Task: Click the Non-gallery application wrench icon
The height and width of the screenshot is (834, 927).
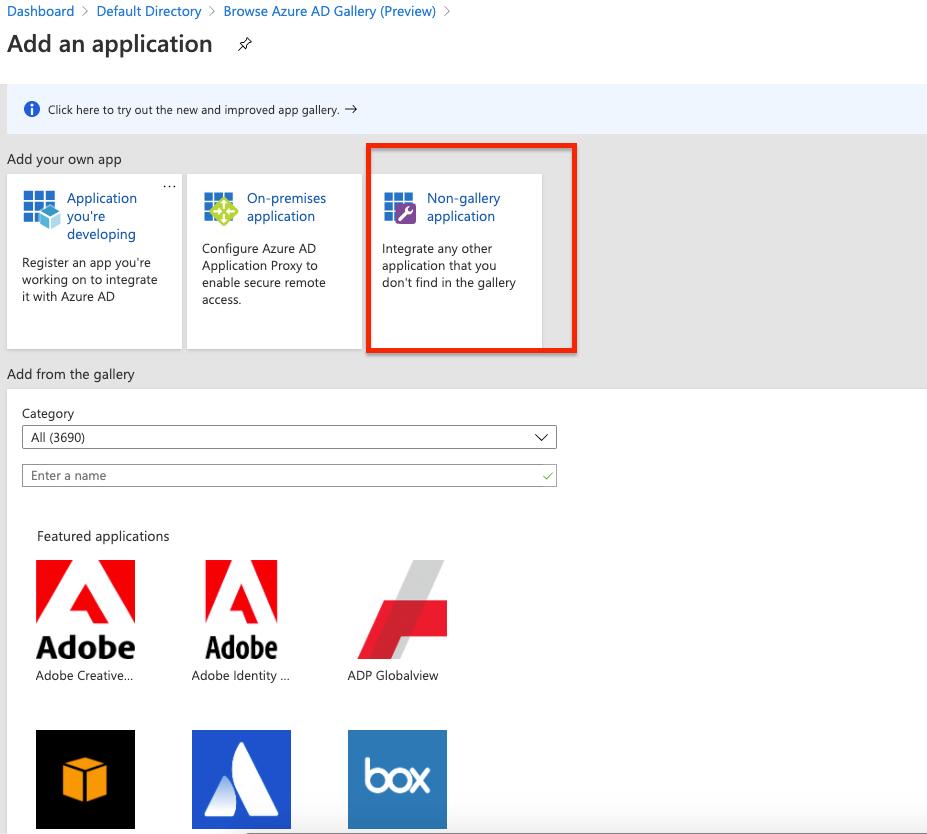Action: click(400, 207)
